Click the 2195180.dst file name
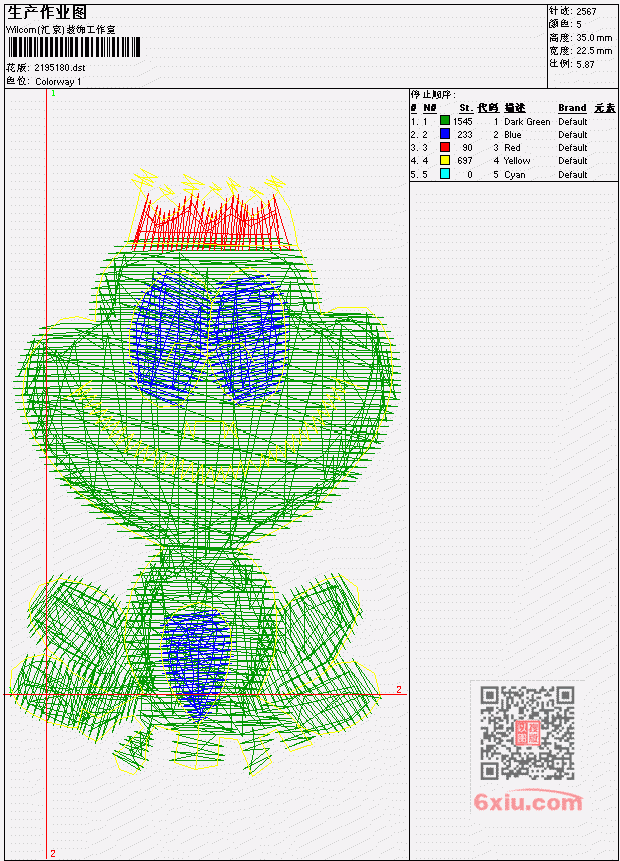The image size is (620, 861). pos(59,68)
